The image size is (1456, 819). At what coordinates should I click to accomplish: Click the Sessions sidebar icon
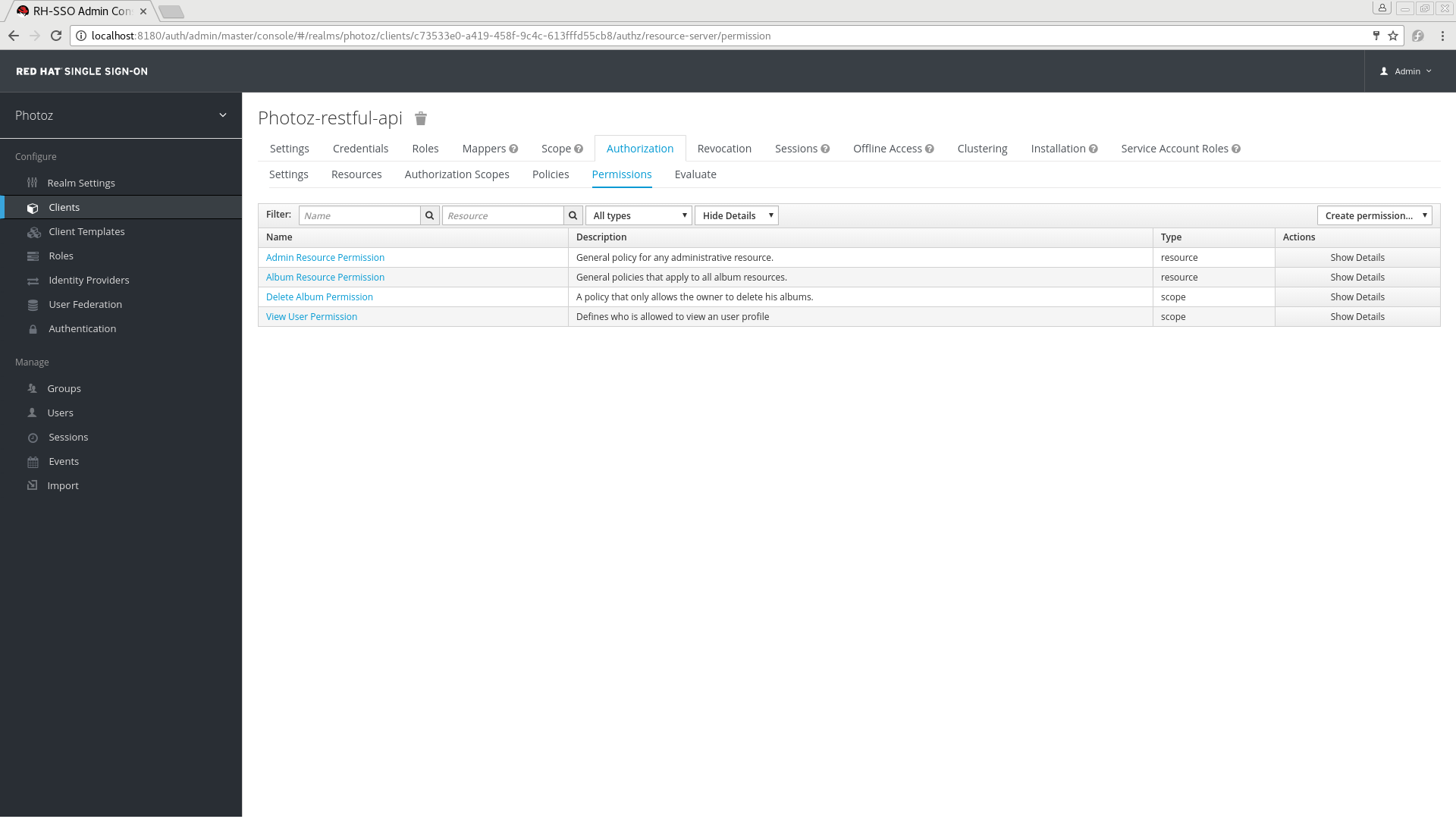(x=32, y=437)
